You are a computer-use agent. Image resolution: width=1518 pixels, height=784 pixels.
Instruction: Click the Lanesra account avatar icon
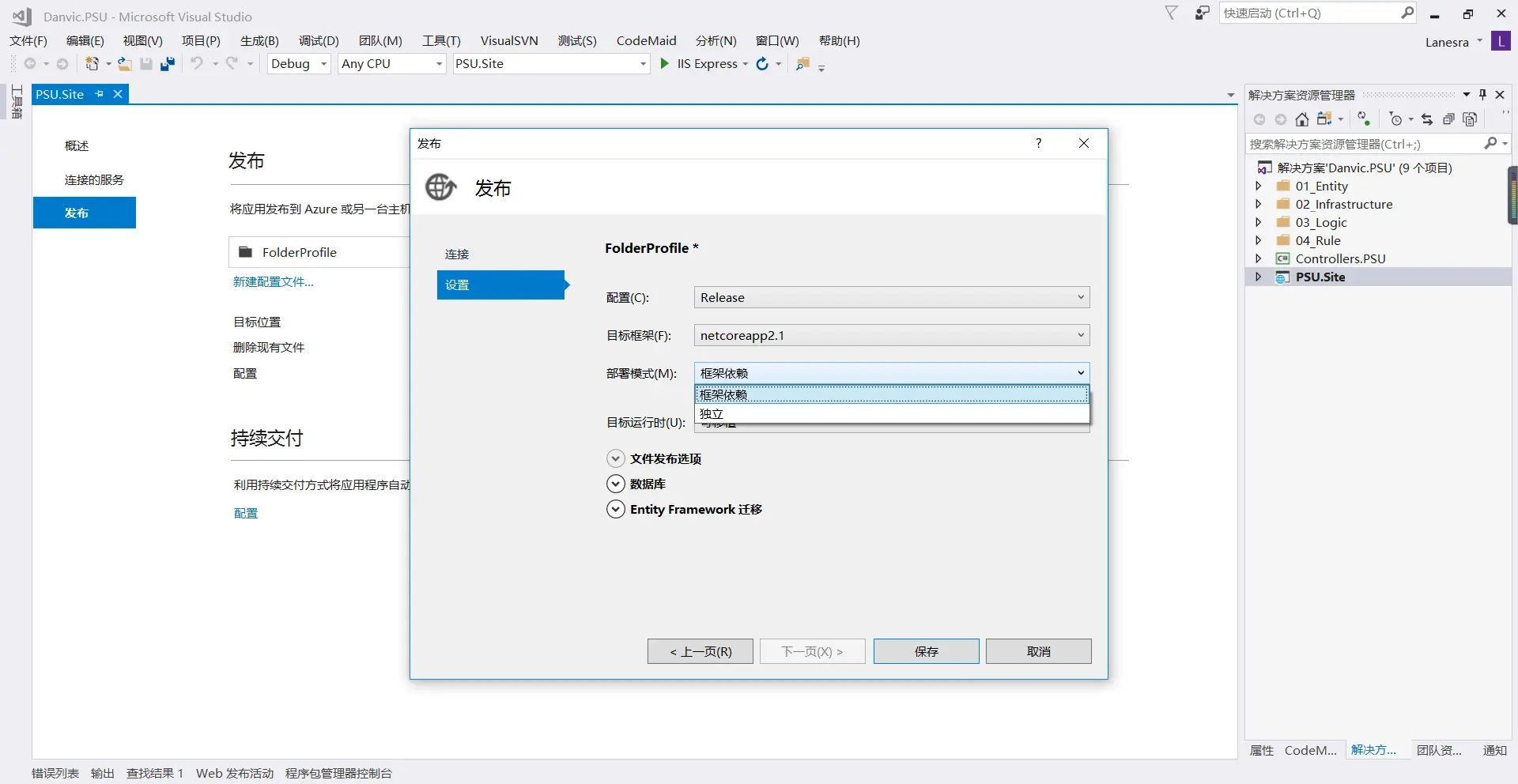tap(1501, 41)
